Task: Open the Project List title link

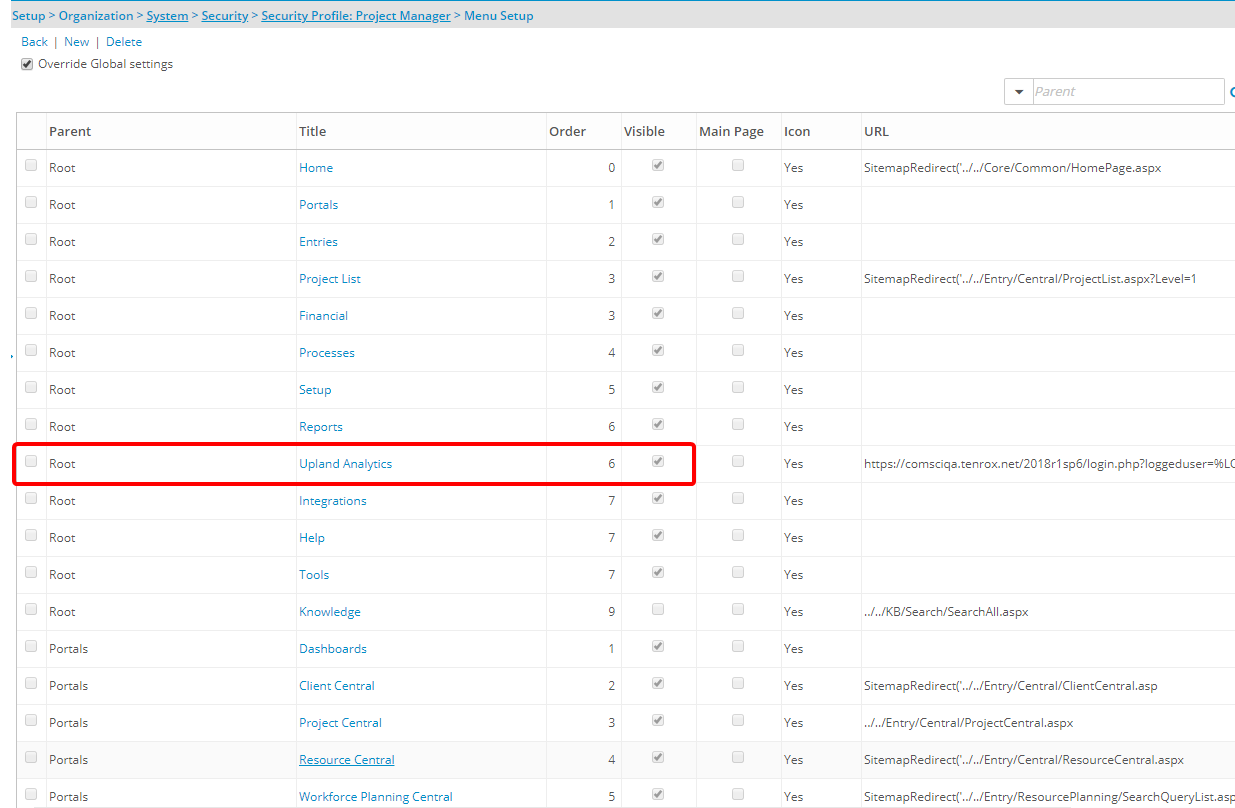Action: (329, 279)
